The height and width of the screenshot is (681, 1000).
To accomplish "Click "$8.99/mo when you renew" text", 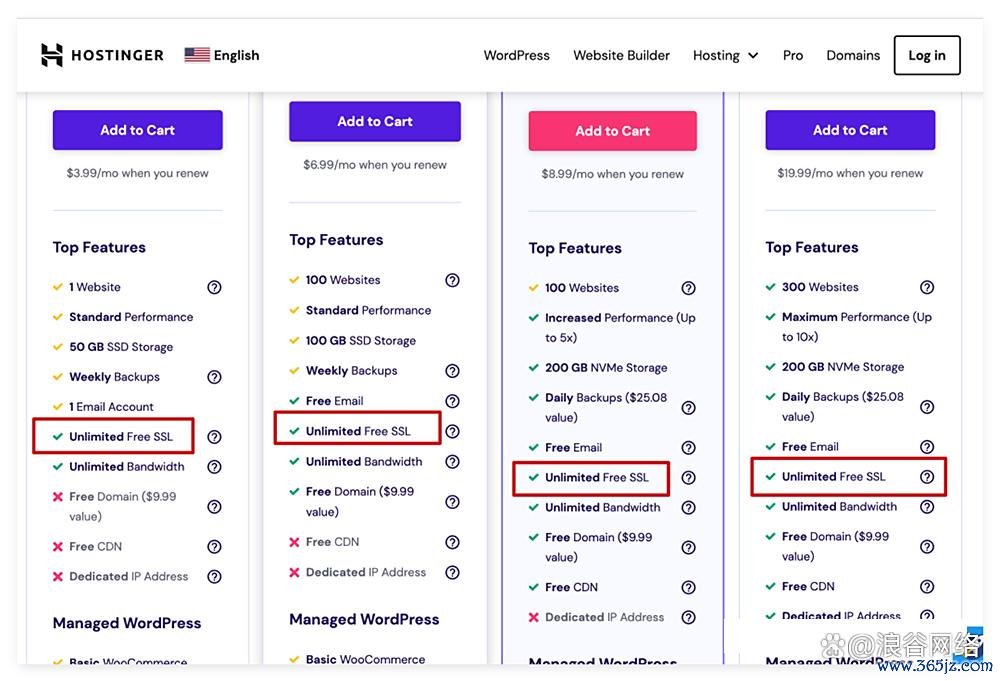I will [612, 174].
